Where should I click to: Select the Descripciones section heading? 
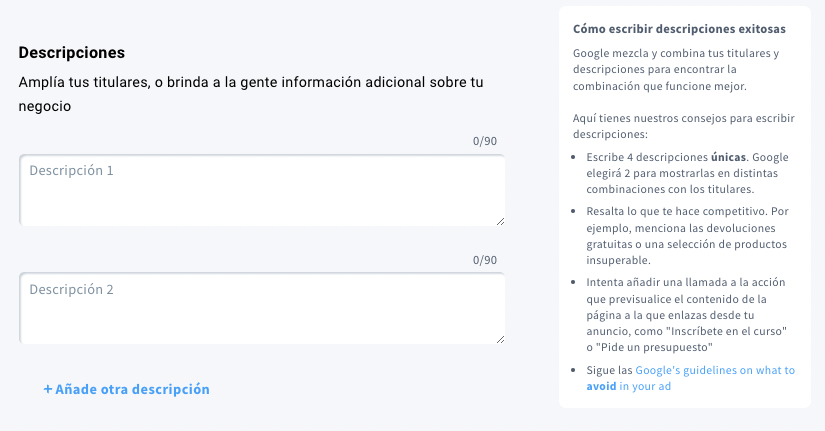pyautogui.click(x=72, y=53)
